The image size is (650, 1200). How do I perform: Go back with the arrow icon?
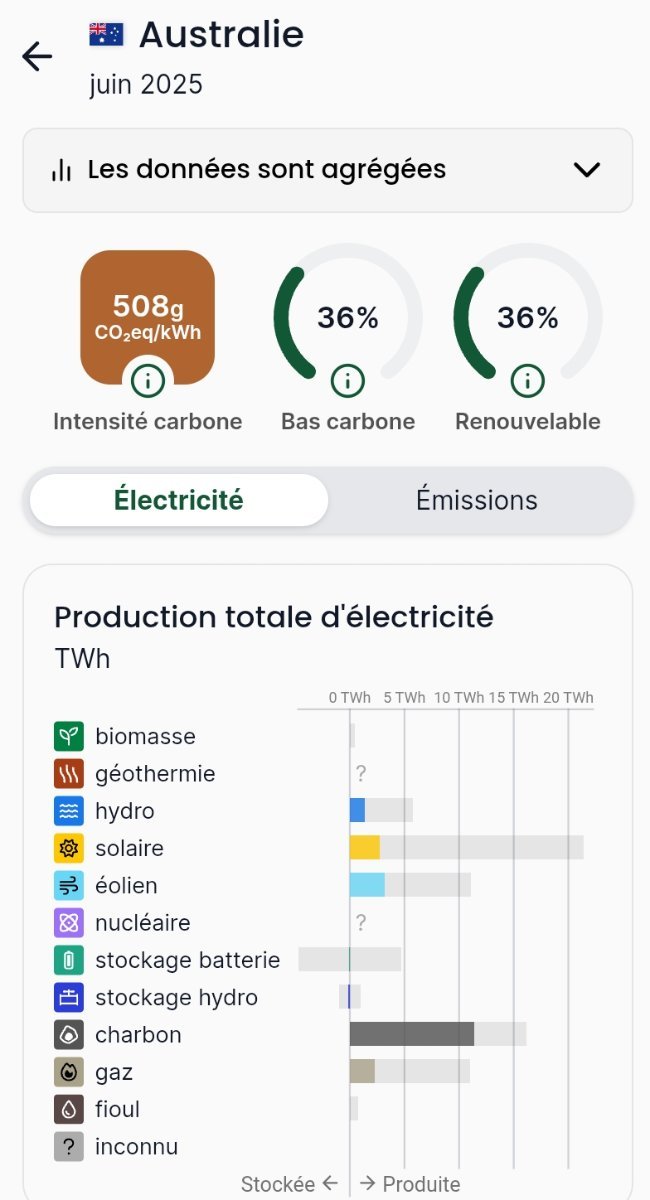tap(37, 57)
